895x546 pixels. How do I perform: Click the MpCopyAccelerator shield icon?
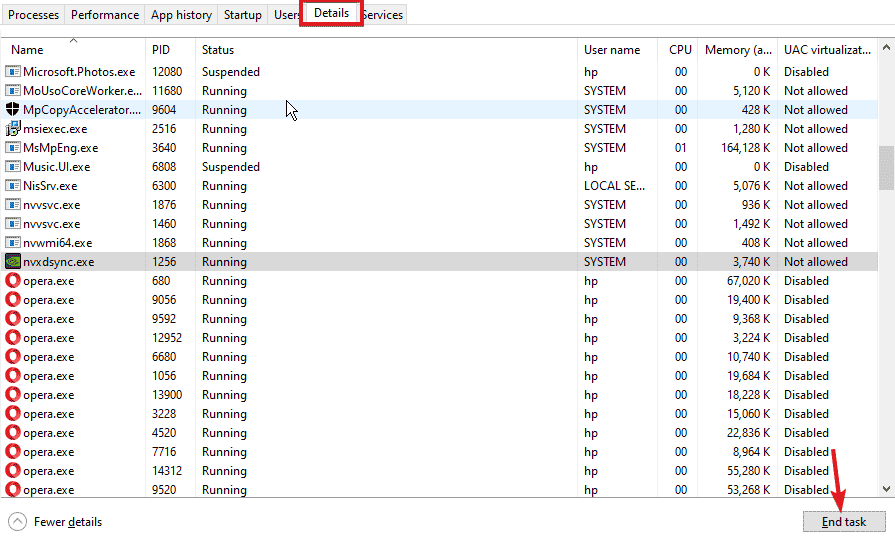(x=13, y=109)
